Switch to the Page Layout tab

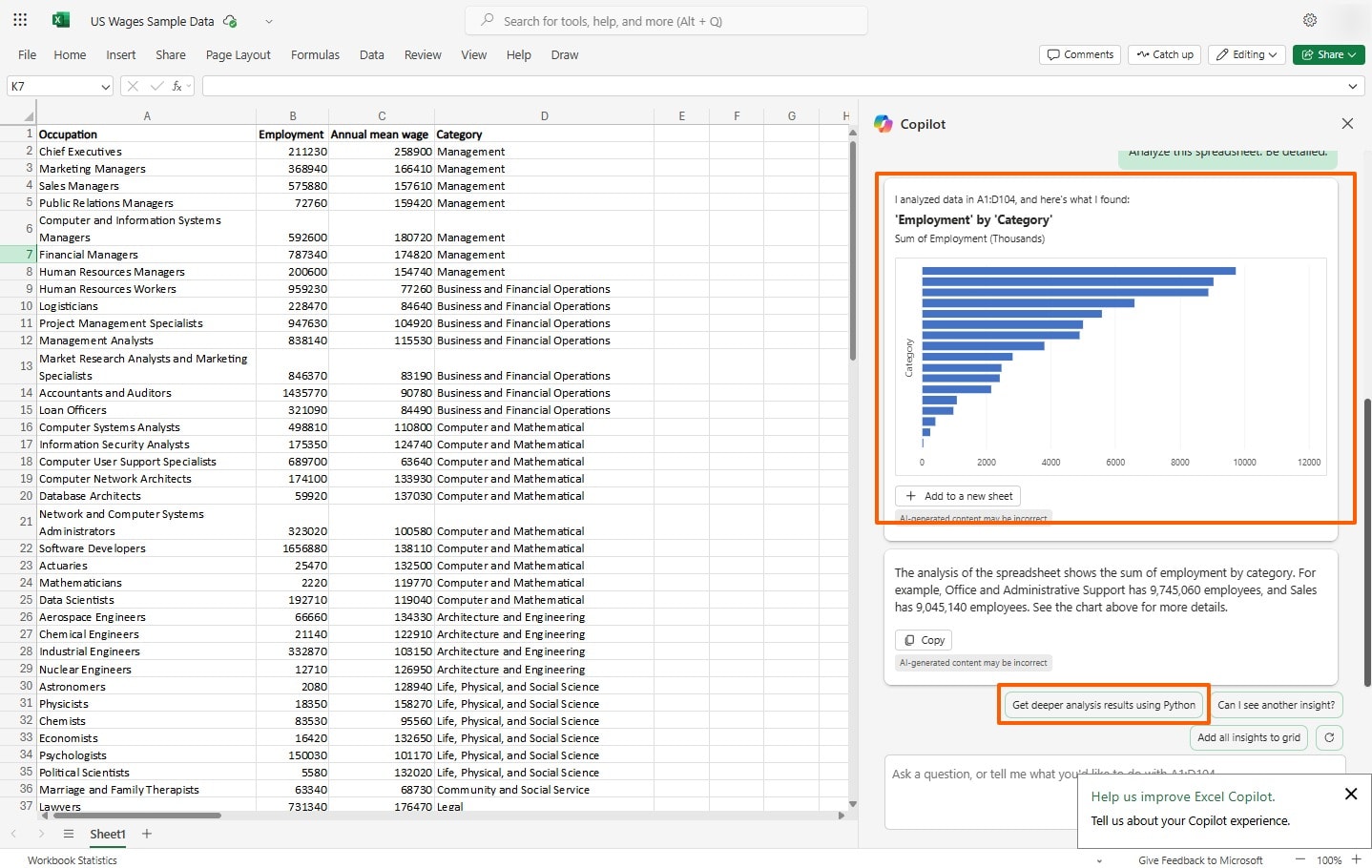click(x=238, y=55)
